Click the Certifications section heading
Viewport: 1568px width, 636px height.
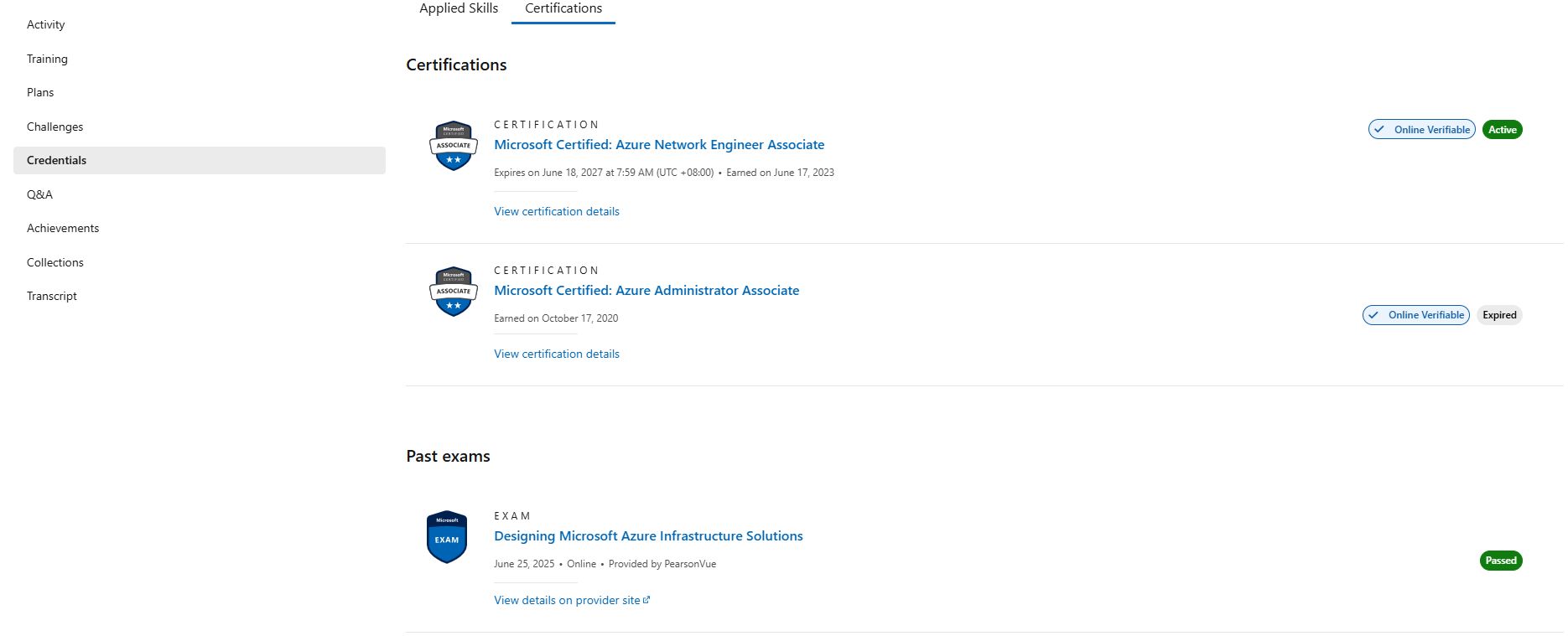tap(456, 65)
